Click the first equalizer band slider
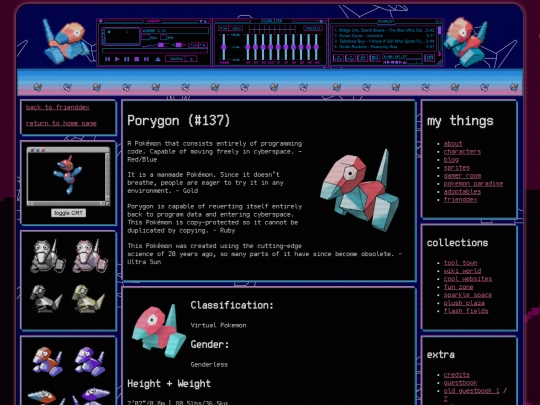Viewport: 540px width, 405px height. point(248,47)
